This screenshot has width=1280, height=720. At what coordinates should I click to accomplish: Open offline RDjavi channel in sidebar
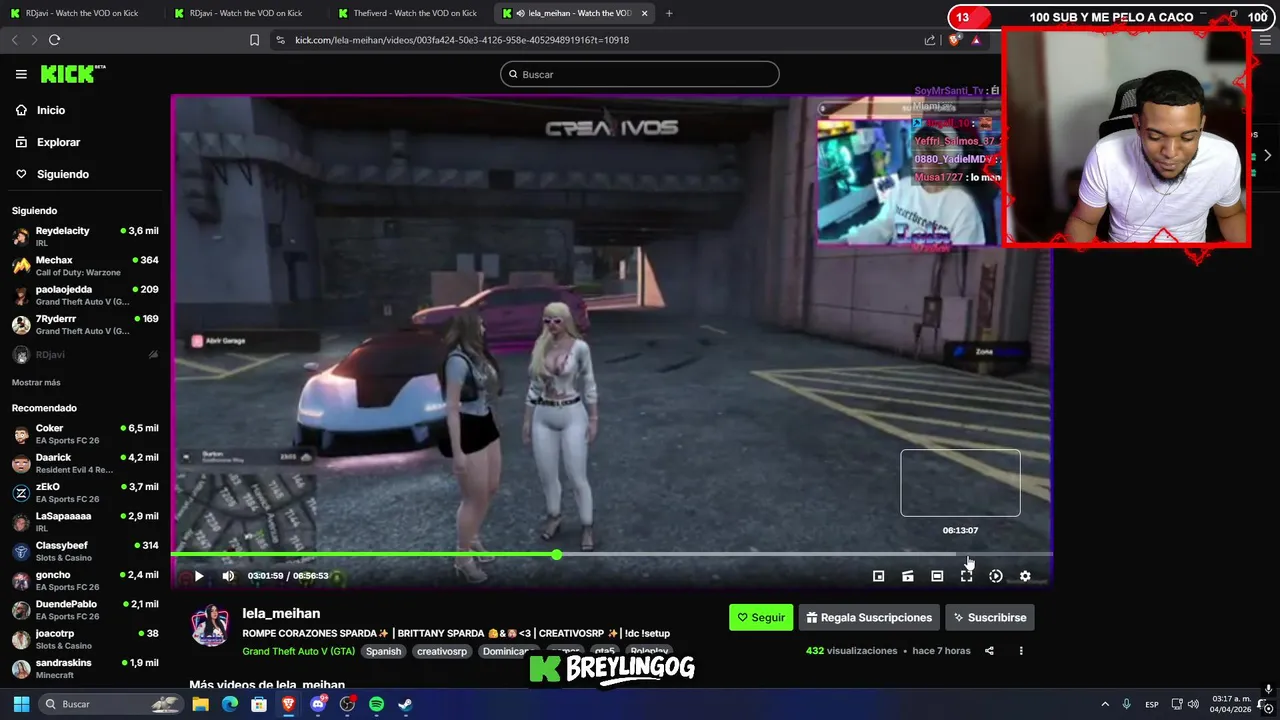pyautogui.click(x=85, y=355)
